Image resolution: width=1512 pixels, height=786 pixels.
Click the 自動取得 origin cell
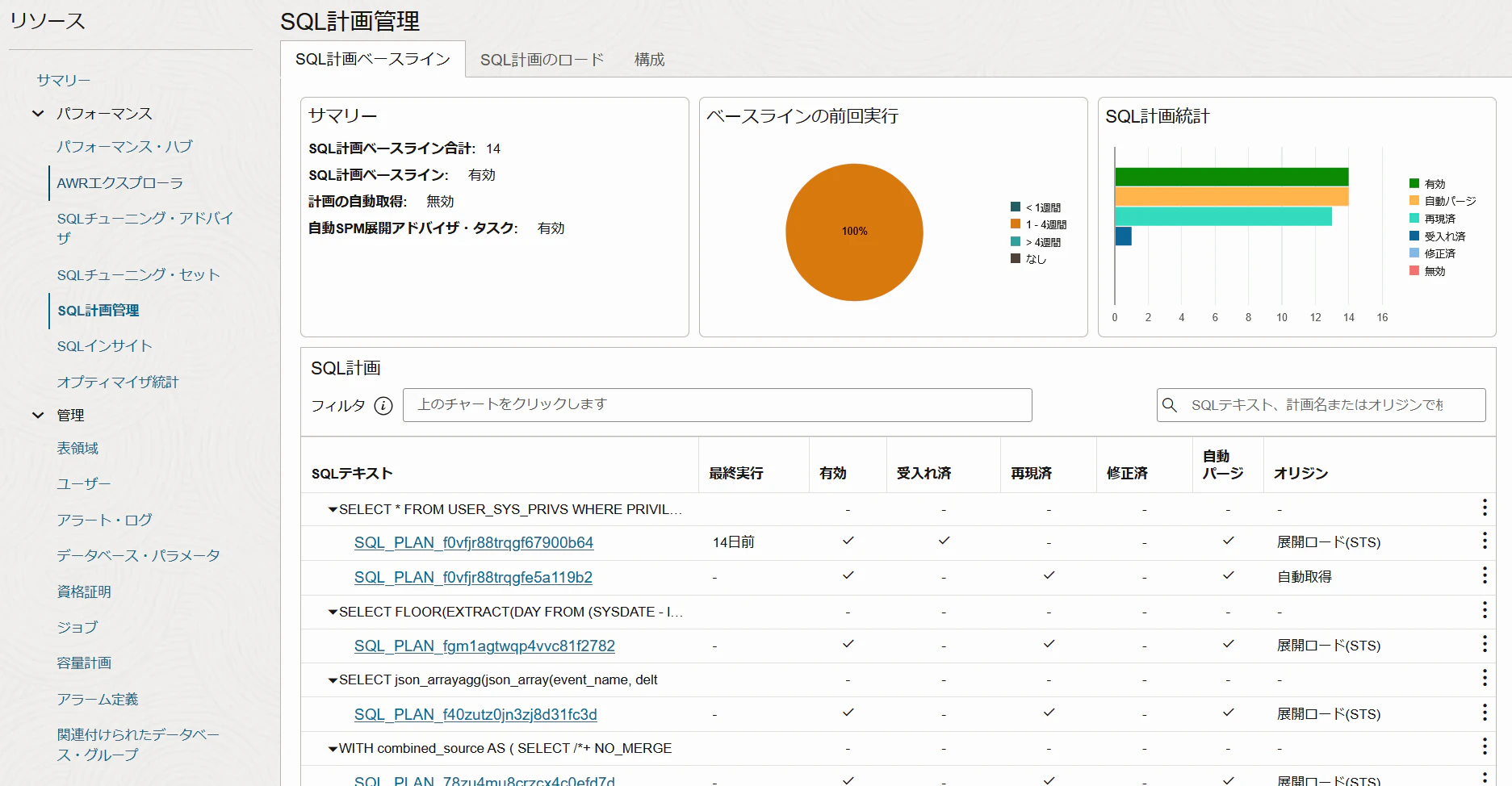pos(1305,577)
